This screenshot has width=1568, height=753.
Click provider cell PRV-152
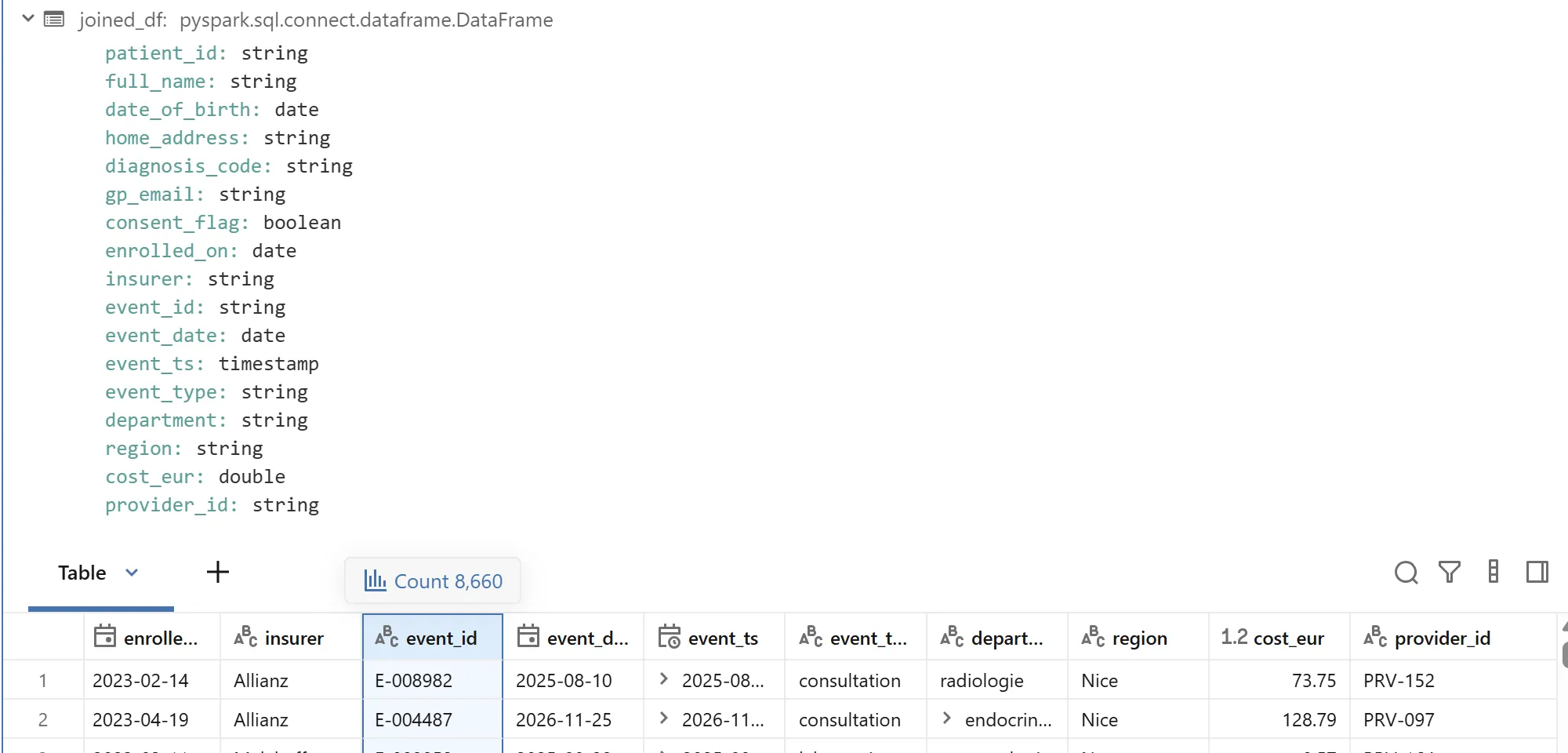tap(1453, 680)
